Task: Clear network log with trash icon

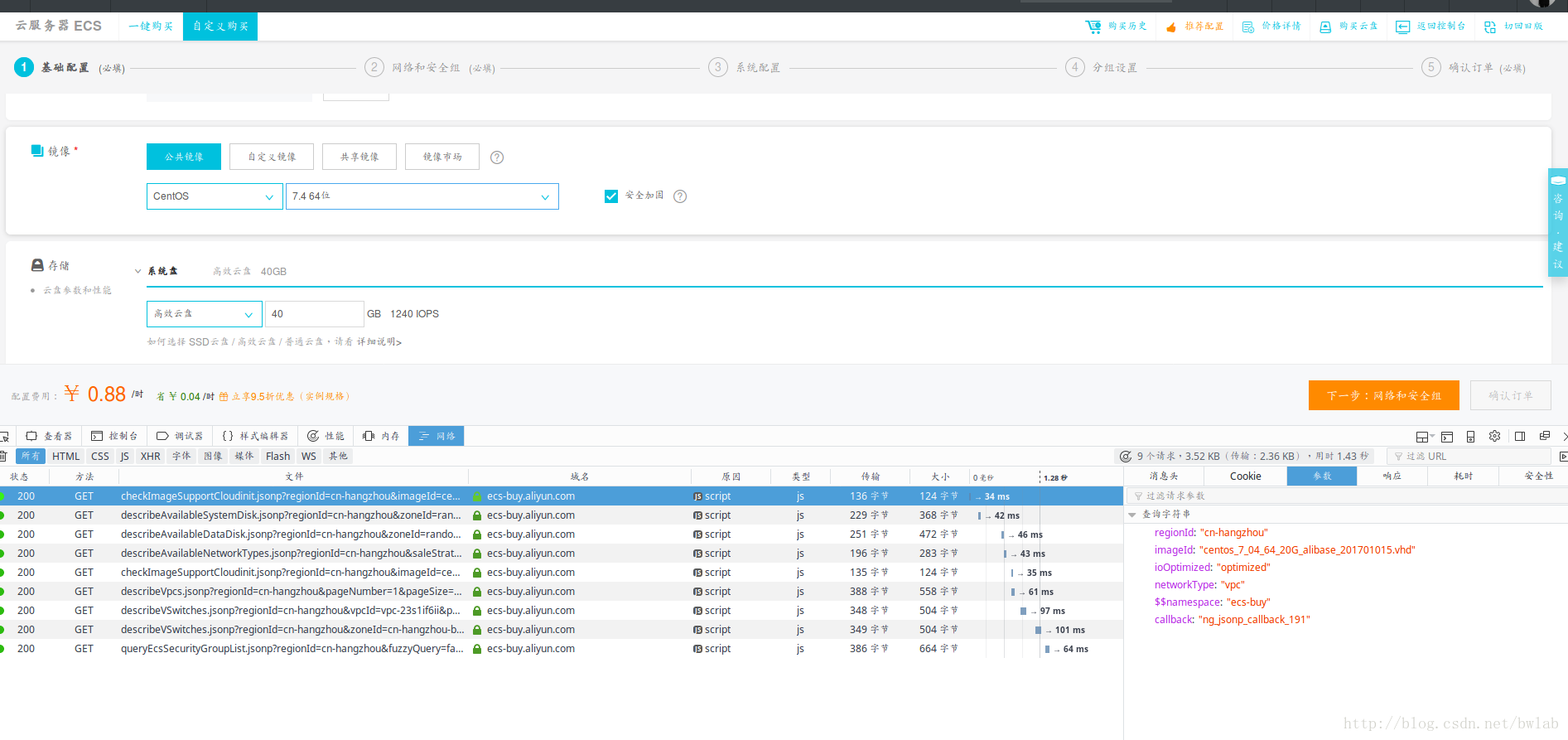Action: pos(3,457)
